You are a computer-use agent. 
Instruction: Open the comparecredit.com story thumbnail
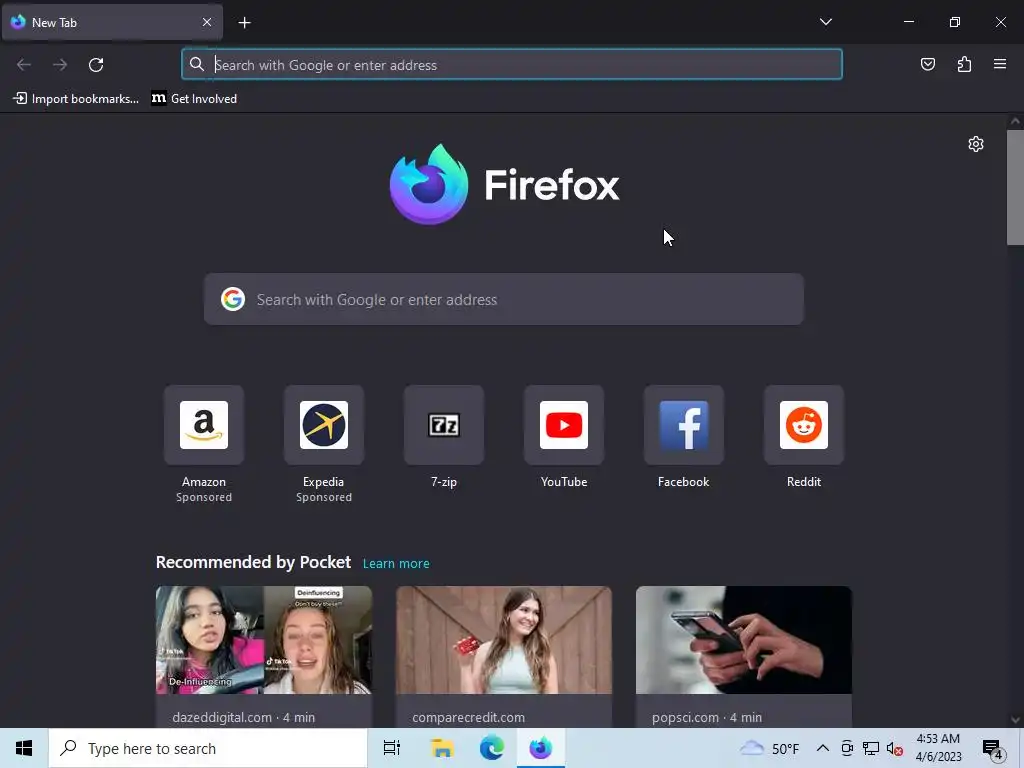504,640
